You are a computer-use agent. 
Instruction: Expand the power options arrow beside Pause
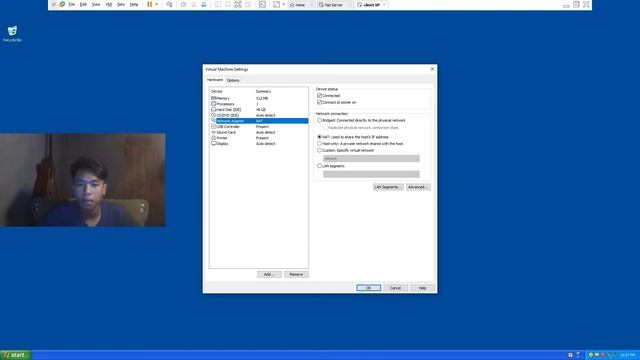(x=156, y=4)
